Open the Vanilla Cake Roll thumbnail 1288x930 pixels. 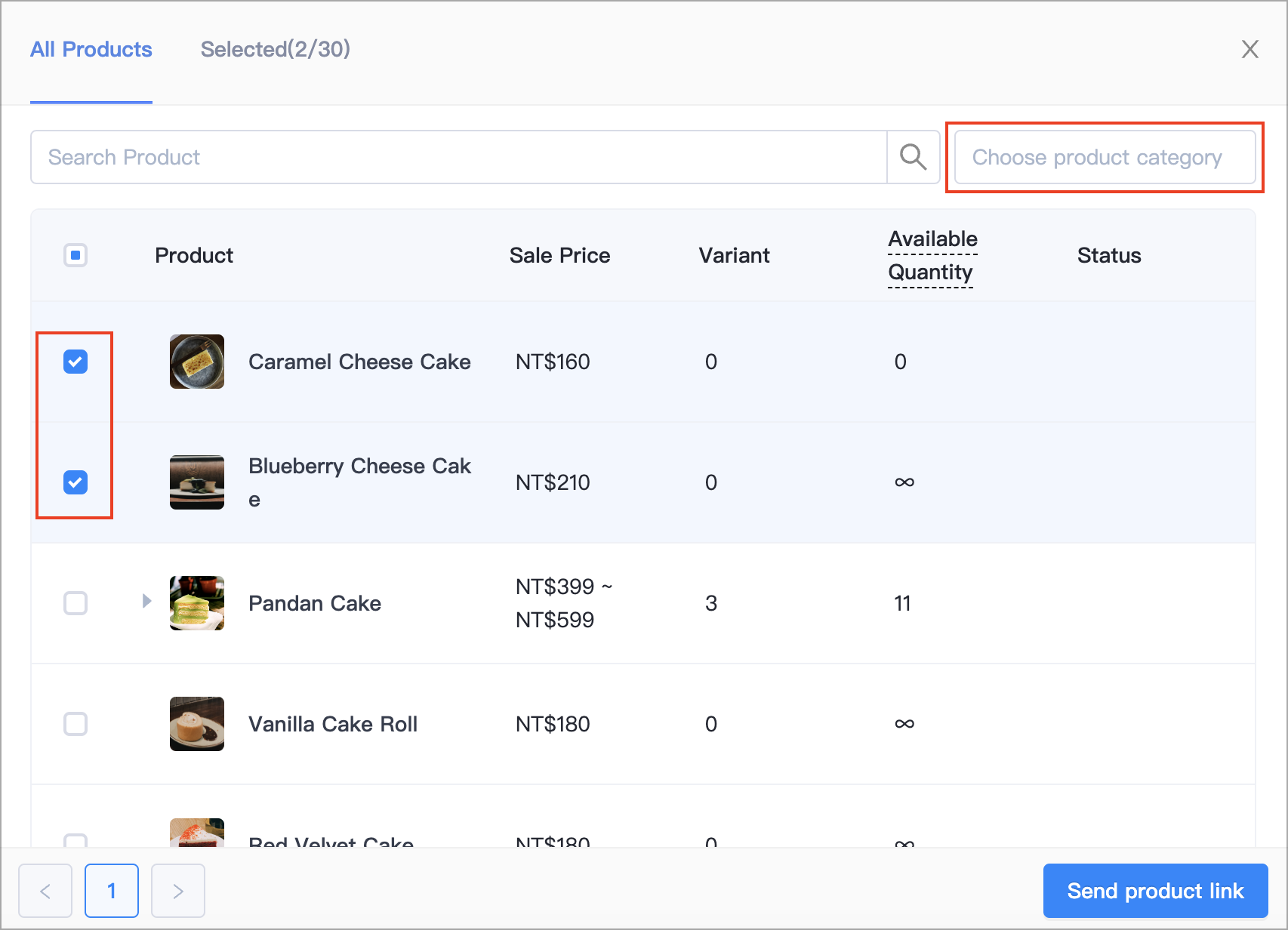(x=197, y=724)
